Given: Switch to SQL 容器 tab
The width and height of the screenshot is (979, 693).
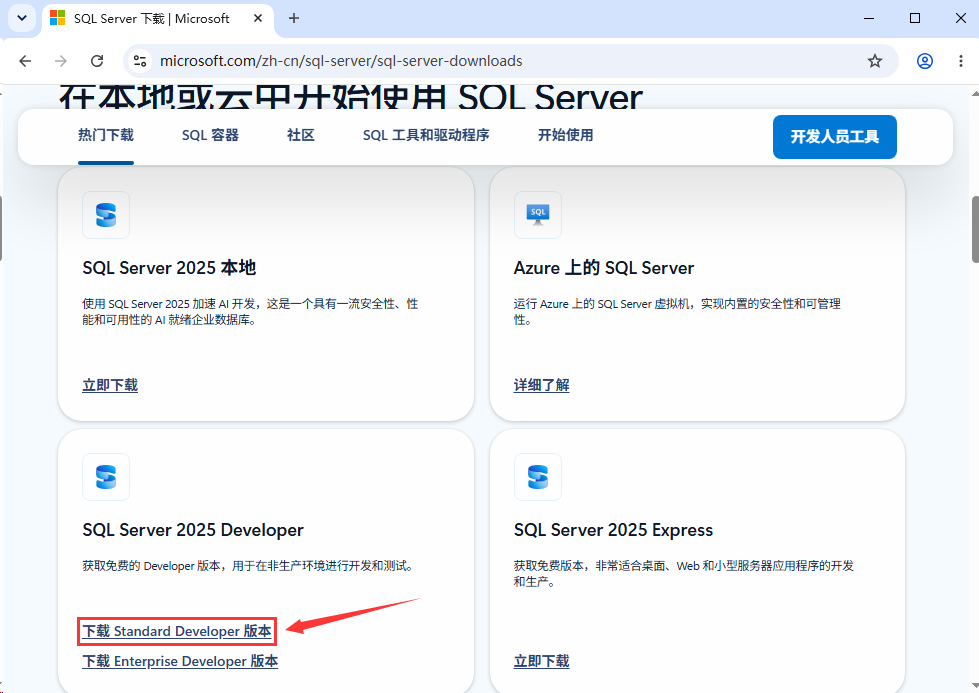Looking at the screenshot, I should tap(210, 135).
